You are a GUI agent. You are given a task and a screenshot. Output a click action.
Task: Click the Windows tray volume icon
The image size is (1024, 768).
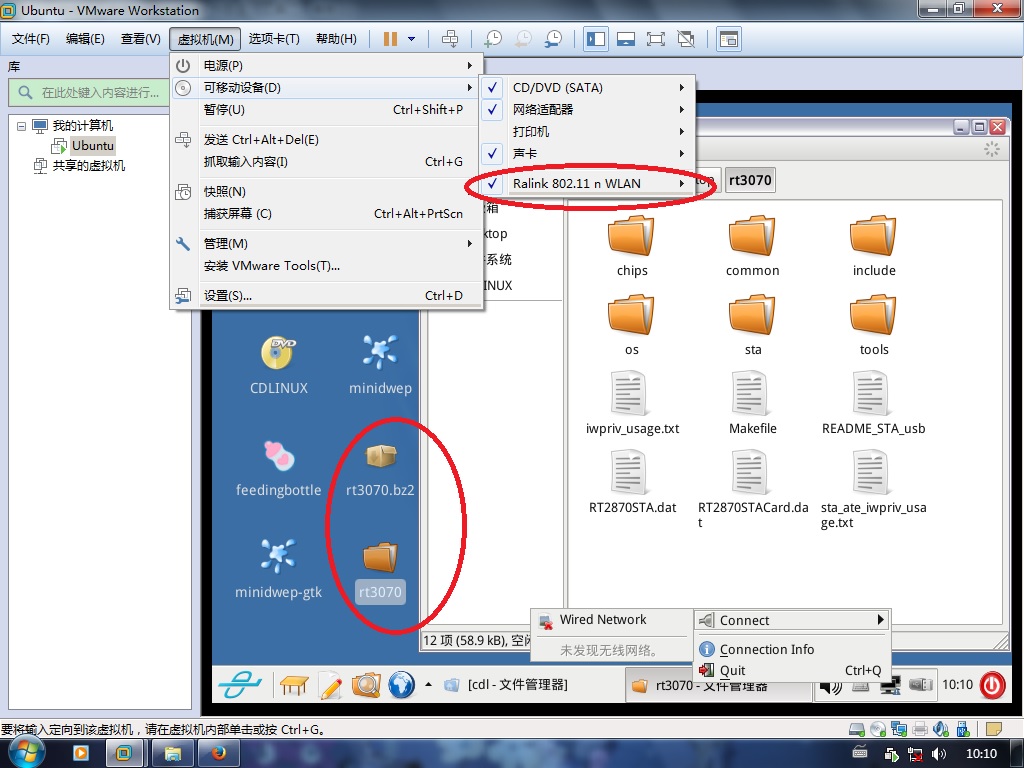coord(939,754)
